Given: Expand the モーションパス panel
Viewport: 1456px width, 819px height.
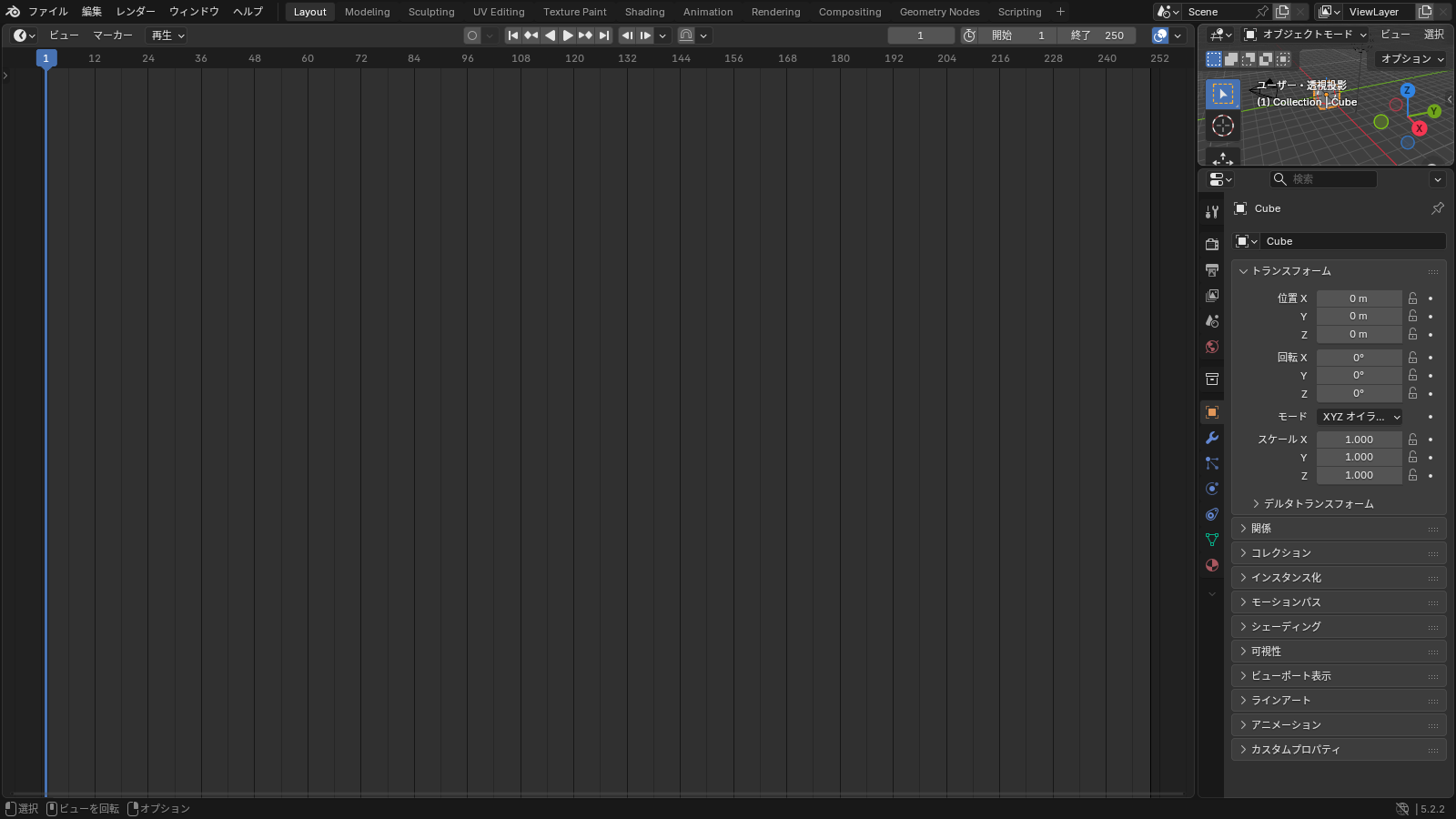Looking at the screenshot, I should (x=1339, y=602).
